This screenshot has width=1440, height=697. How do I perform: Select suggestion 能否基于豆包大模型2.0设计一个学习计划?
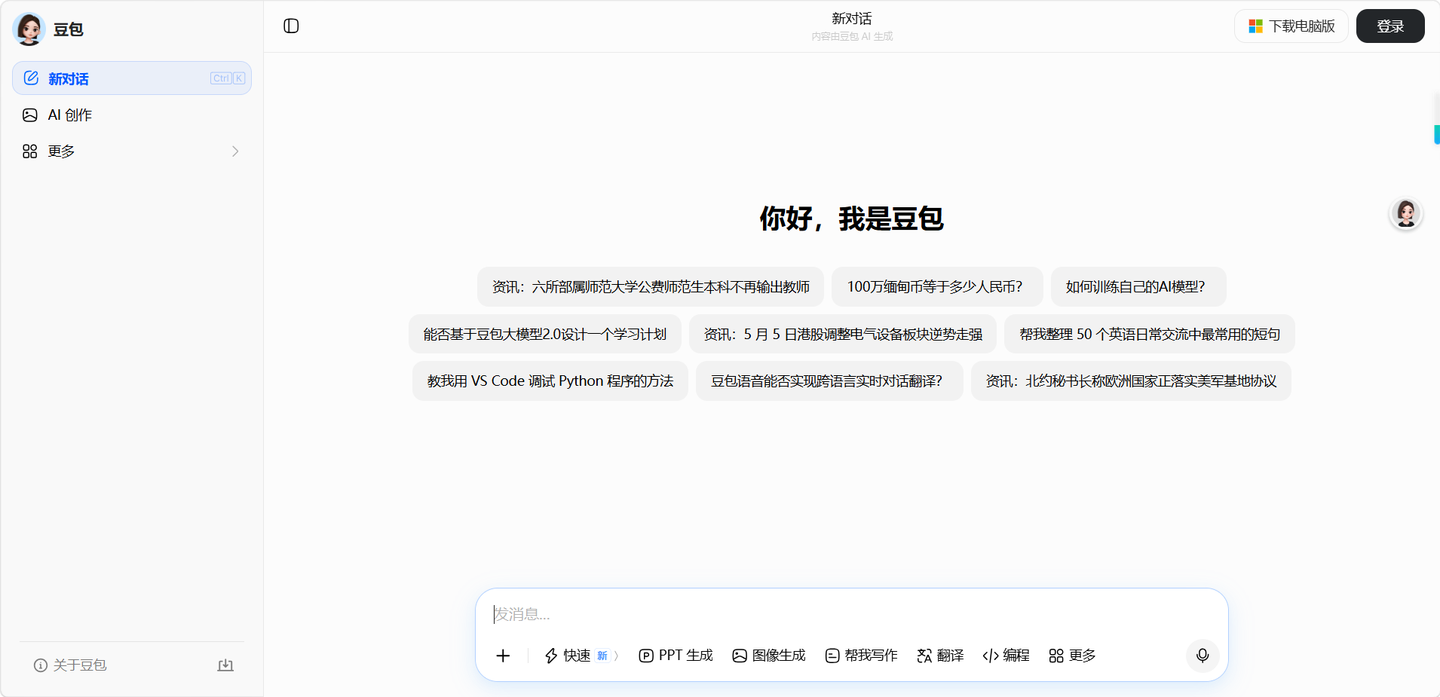[545, 334]
